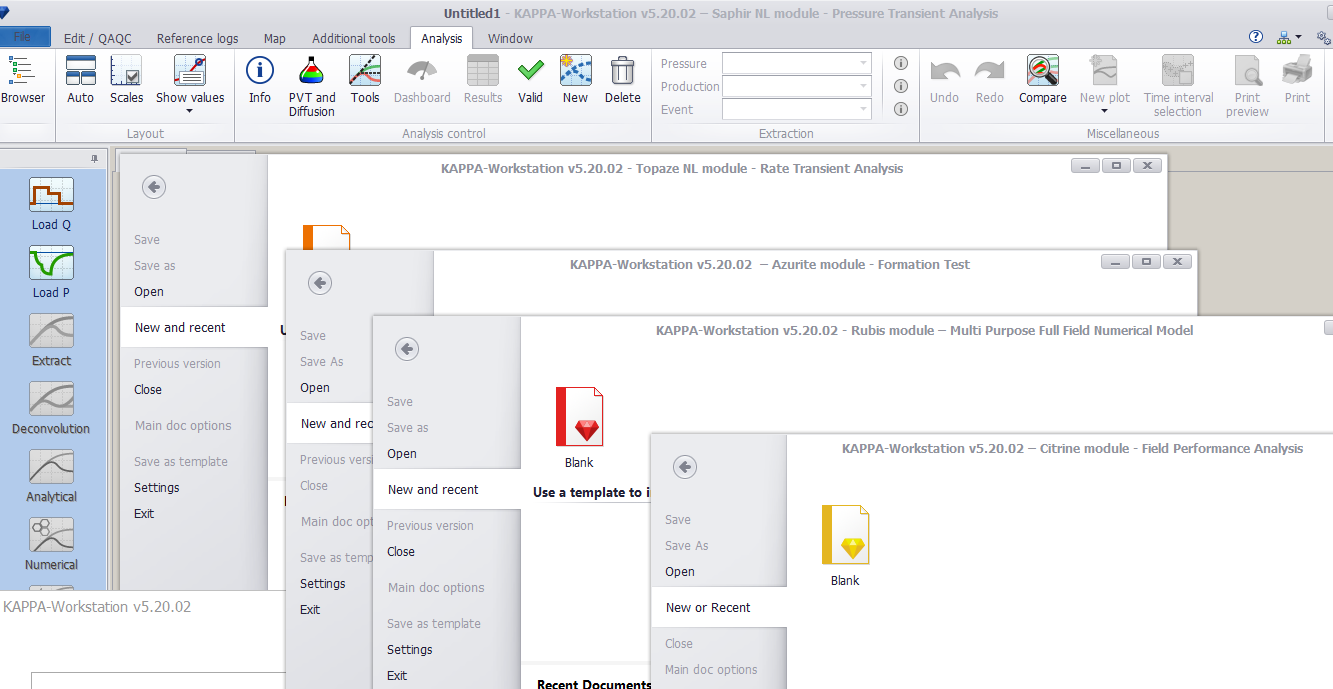The width and height of the screenshot is (1333, 689).
Task: Click the Delete trash icon
Action: (x=622, y=71)
